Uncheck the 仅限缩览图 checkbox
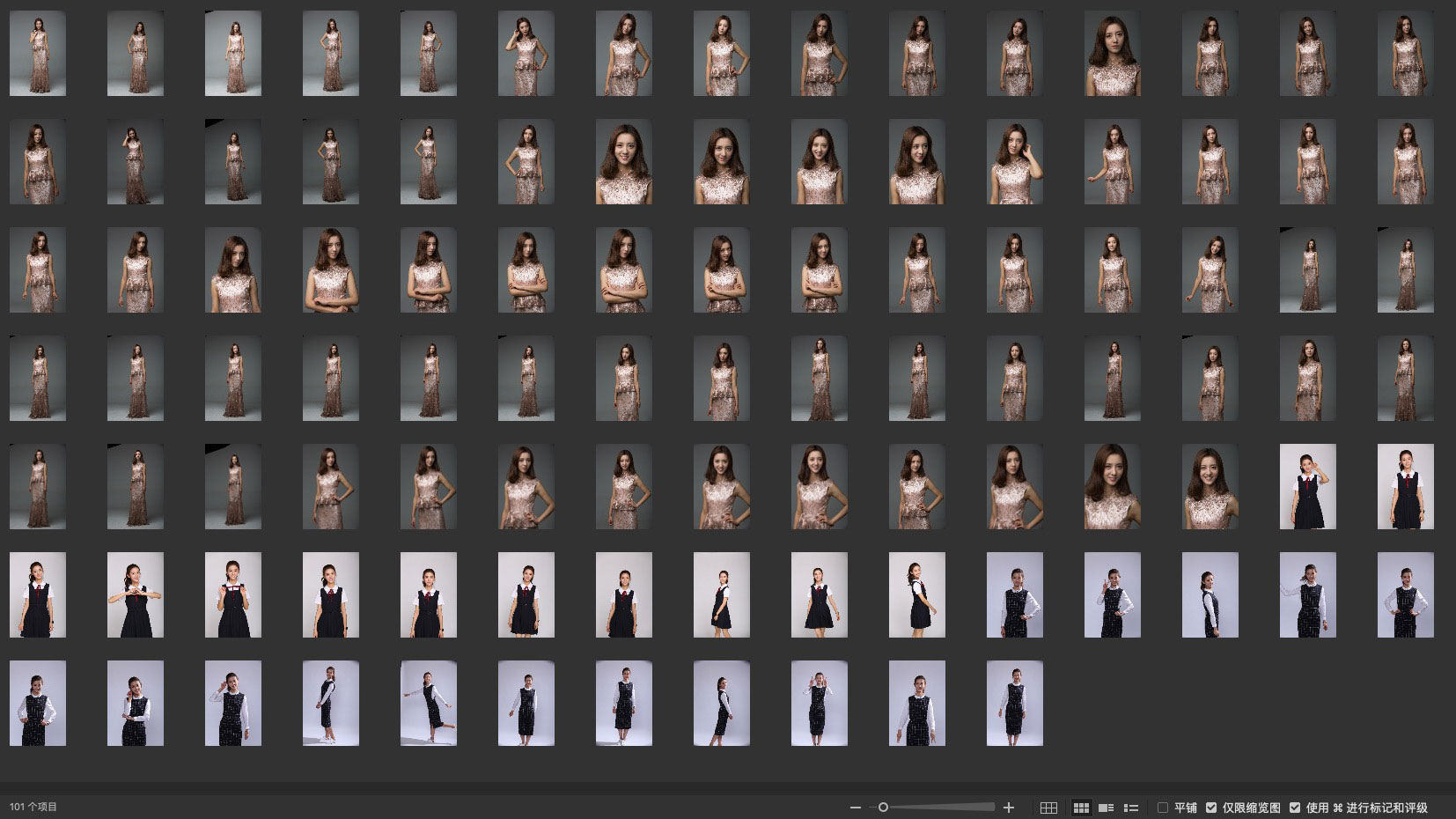 click(x=1211, y=808)
